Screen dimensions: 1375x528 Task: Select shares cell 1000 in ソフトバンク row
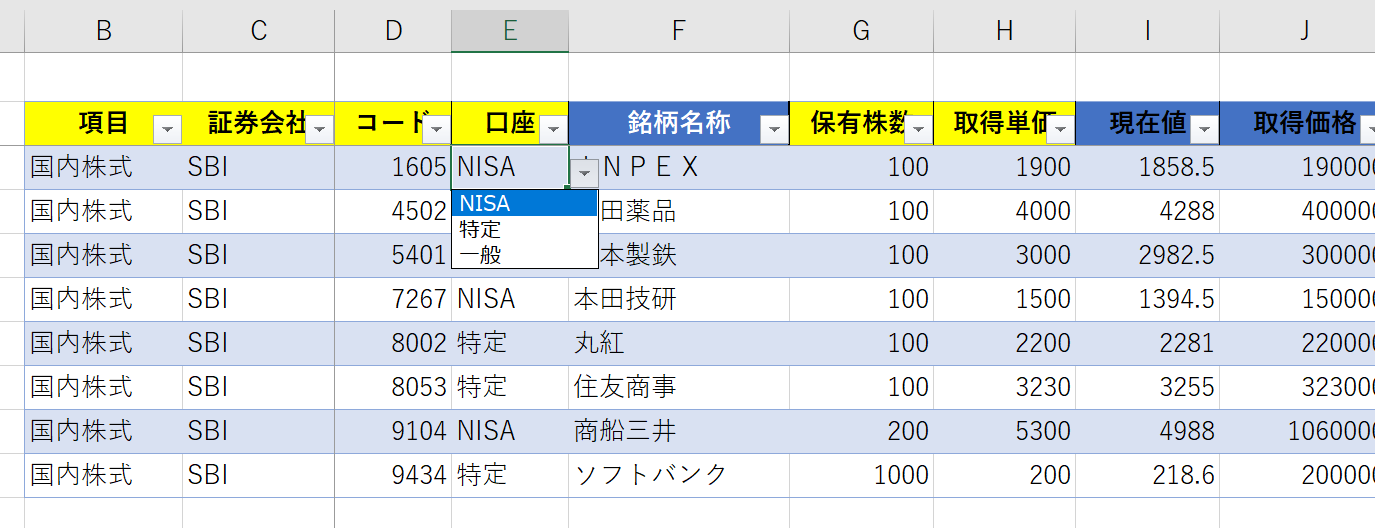click(x=862, y=475)
